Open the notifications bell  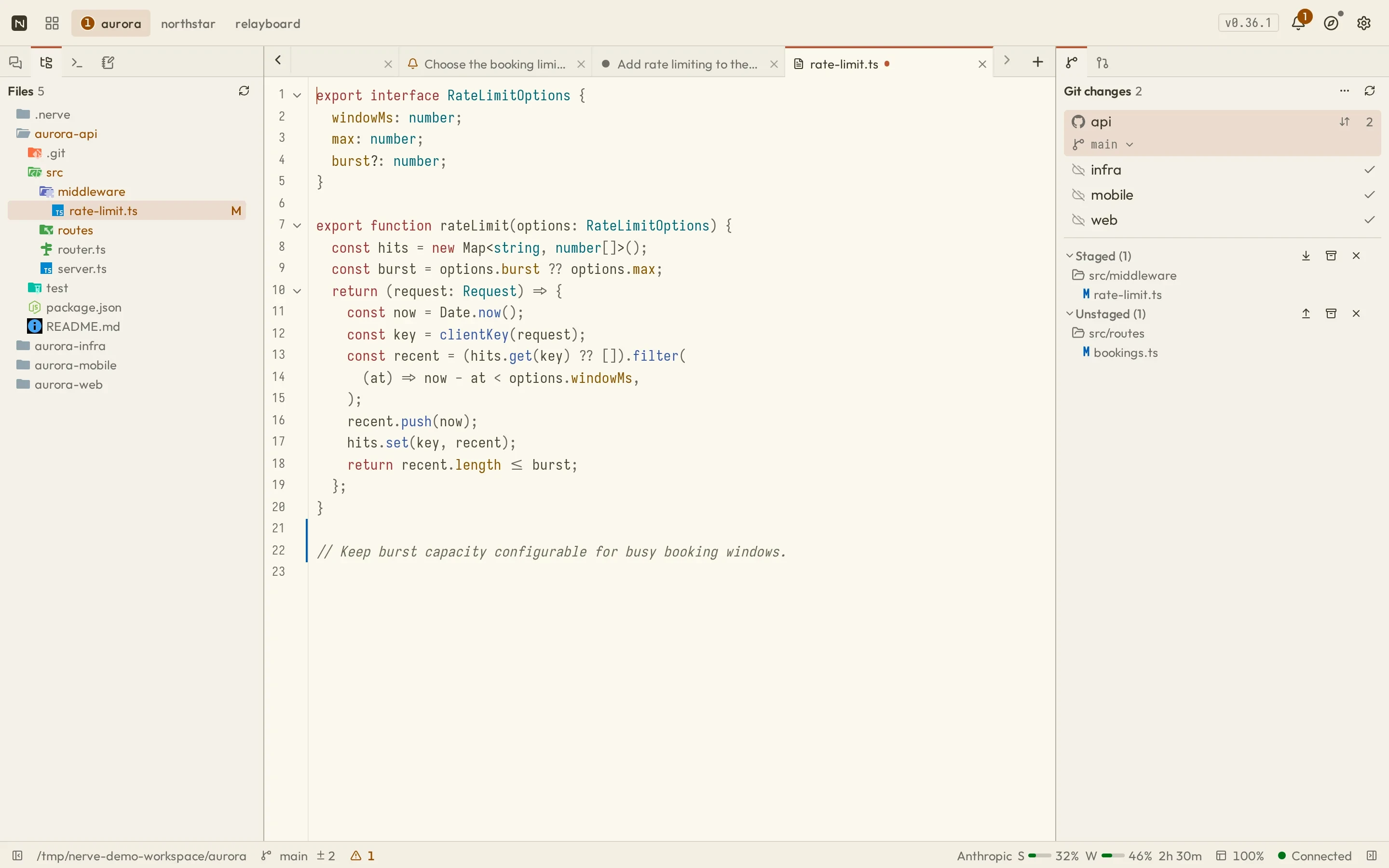point(1298,23)
